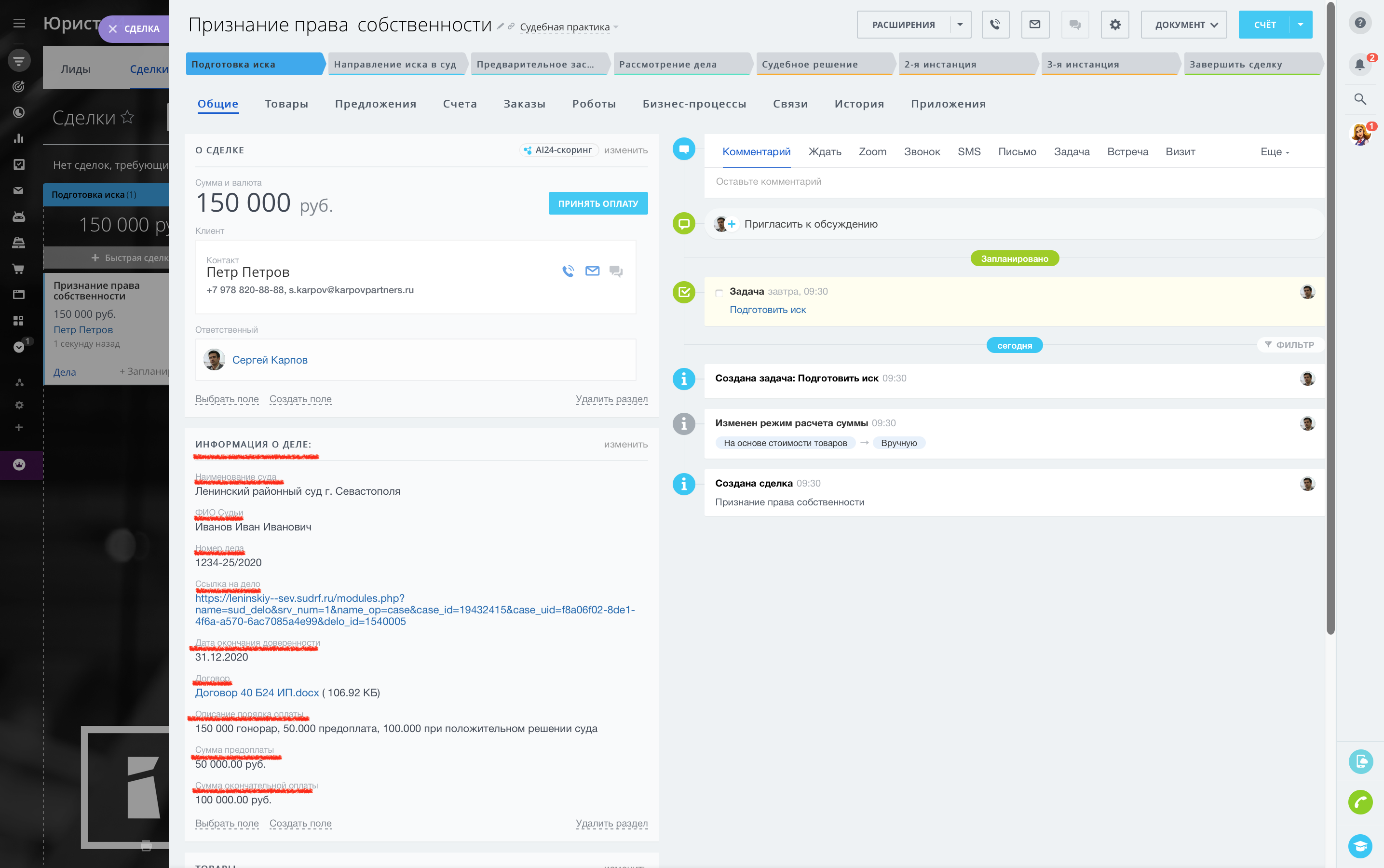Mark task Подготовить иск as completed
Screen dimensions: 1384x868
[x=719, y=292]
